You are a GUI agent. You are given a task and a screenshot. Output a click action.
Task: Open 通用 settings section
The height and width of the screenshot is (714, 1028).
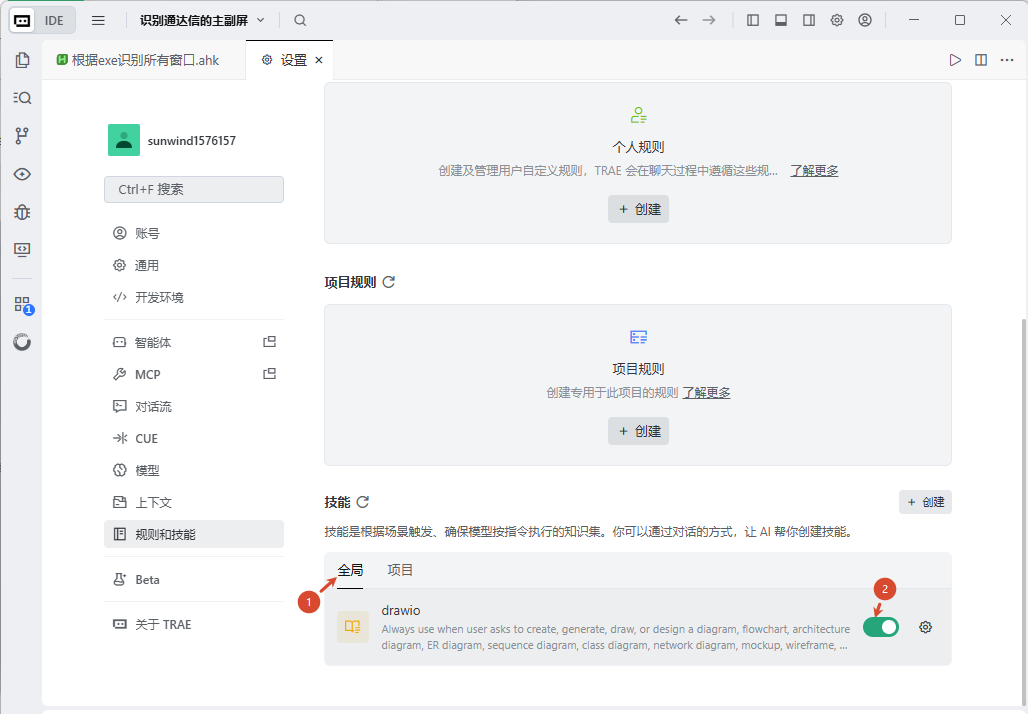click(194, 266)
